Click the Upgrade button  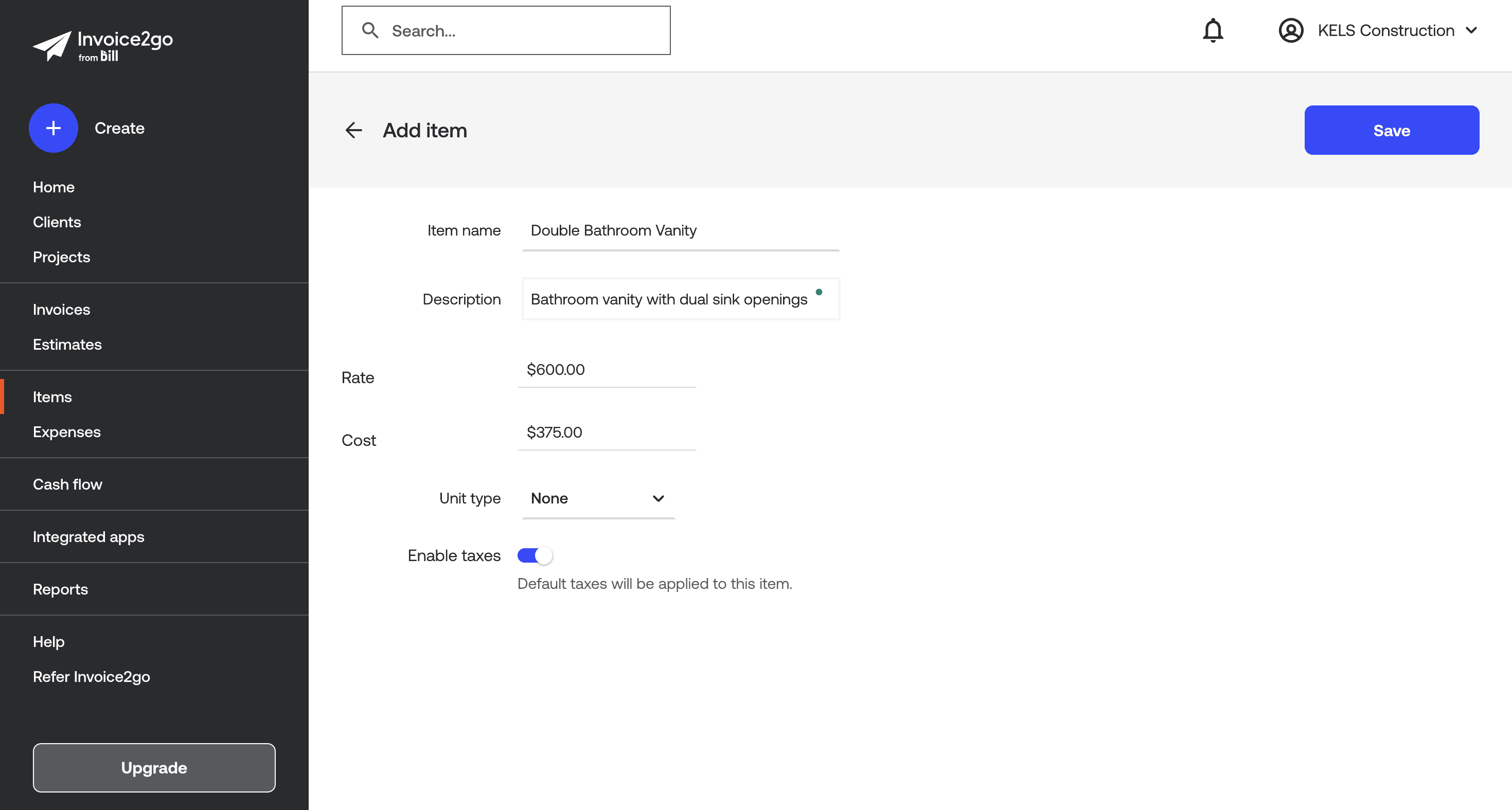click(154, 768)
